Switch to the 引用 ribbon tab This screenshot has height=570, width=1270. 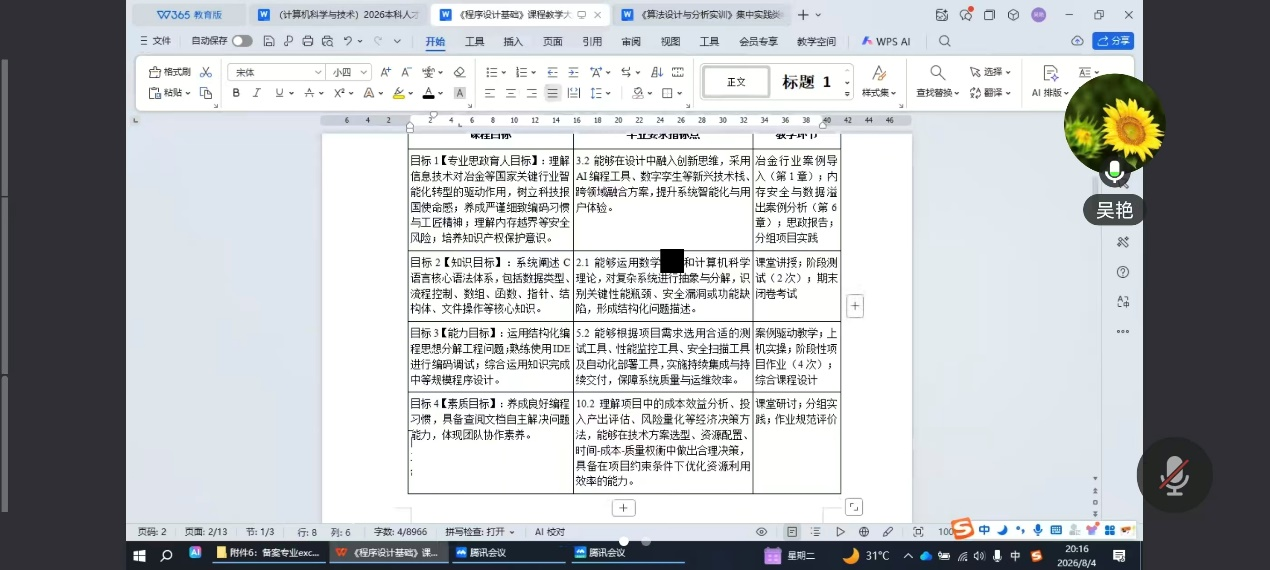click(x=592, y=42)
